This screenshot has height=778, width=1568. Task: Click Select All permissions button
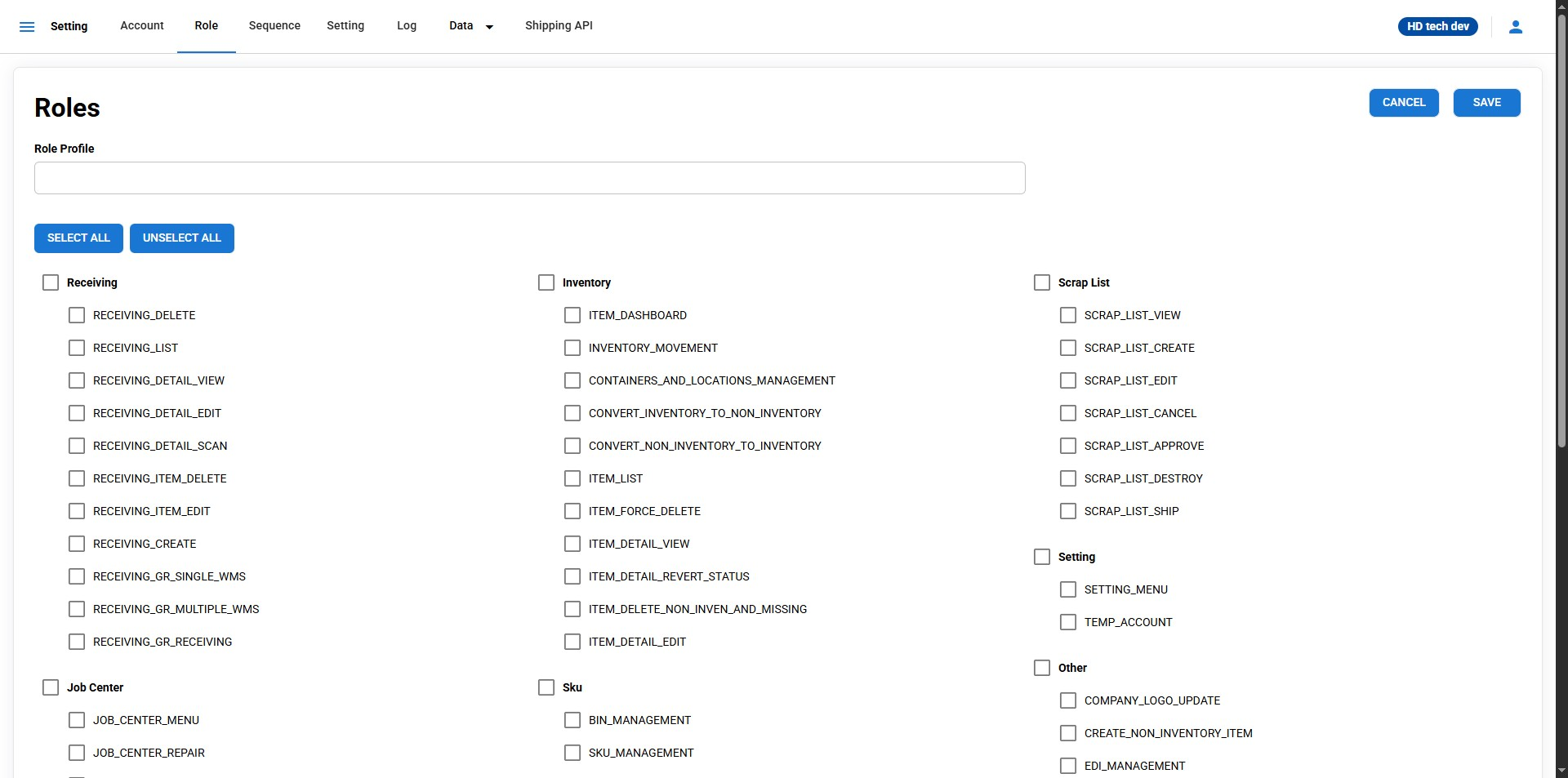[x=78, y=238]
